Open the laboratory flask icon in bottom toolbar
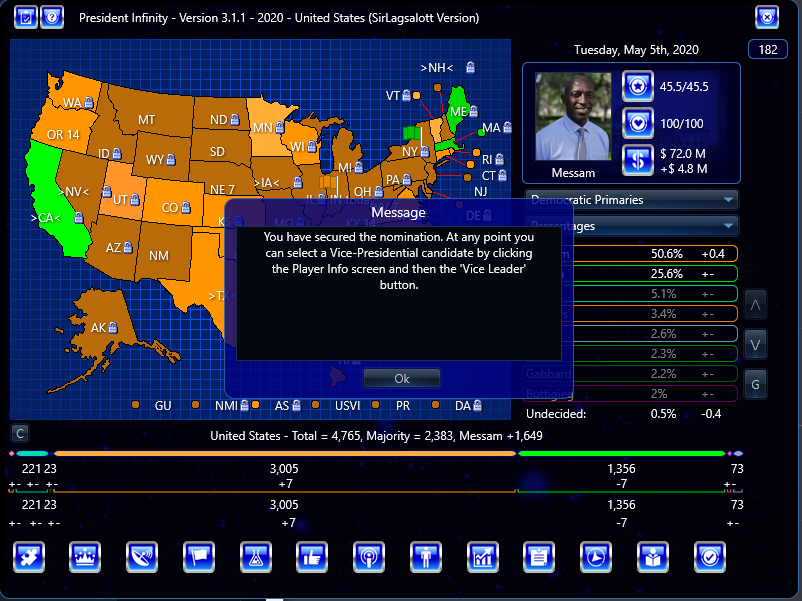 tap(256, 557)
